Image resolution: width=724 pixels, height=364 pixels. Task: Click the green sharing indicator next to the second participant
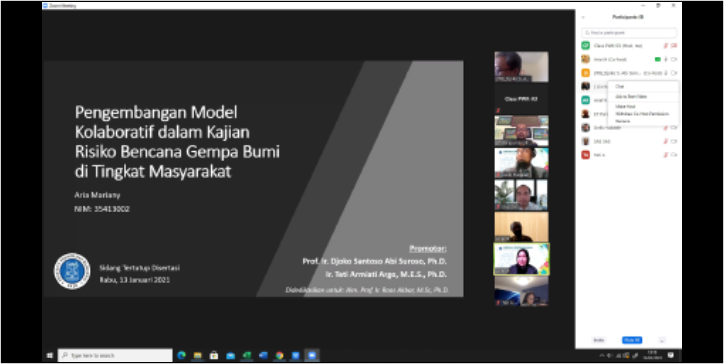[658, 59]
